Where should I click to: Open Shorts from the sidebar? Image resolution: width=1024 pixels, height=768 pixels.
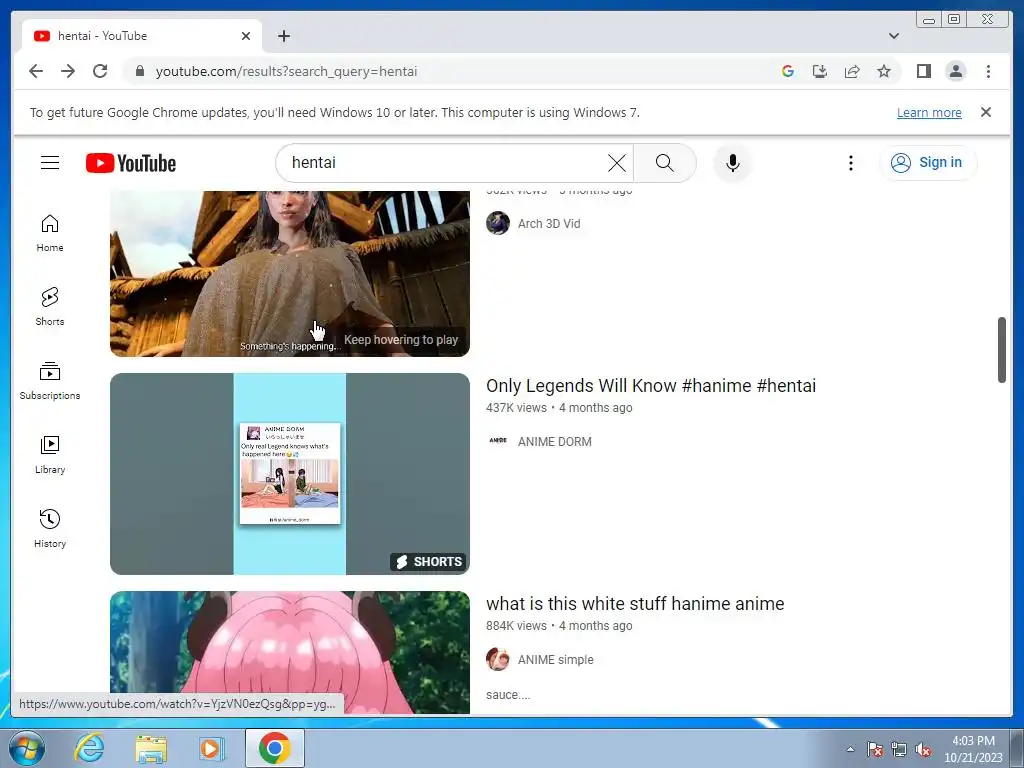50,307
